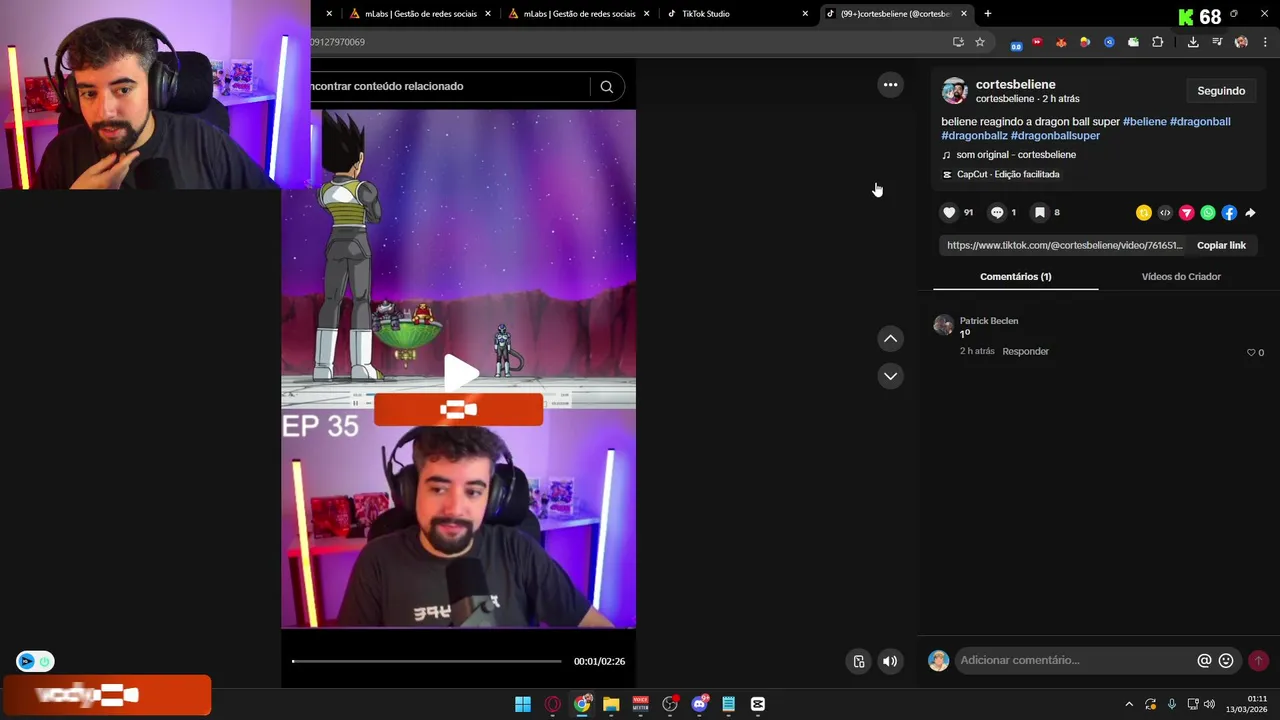Focus the Adicionar comentário input field

(x=1075, y=660)
